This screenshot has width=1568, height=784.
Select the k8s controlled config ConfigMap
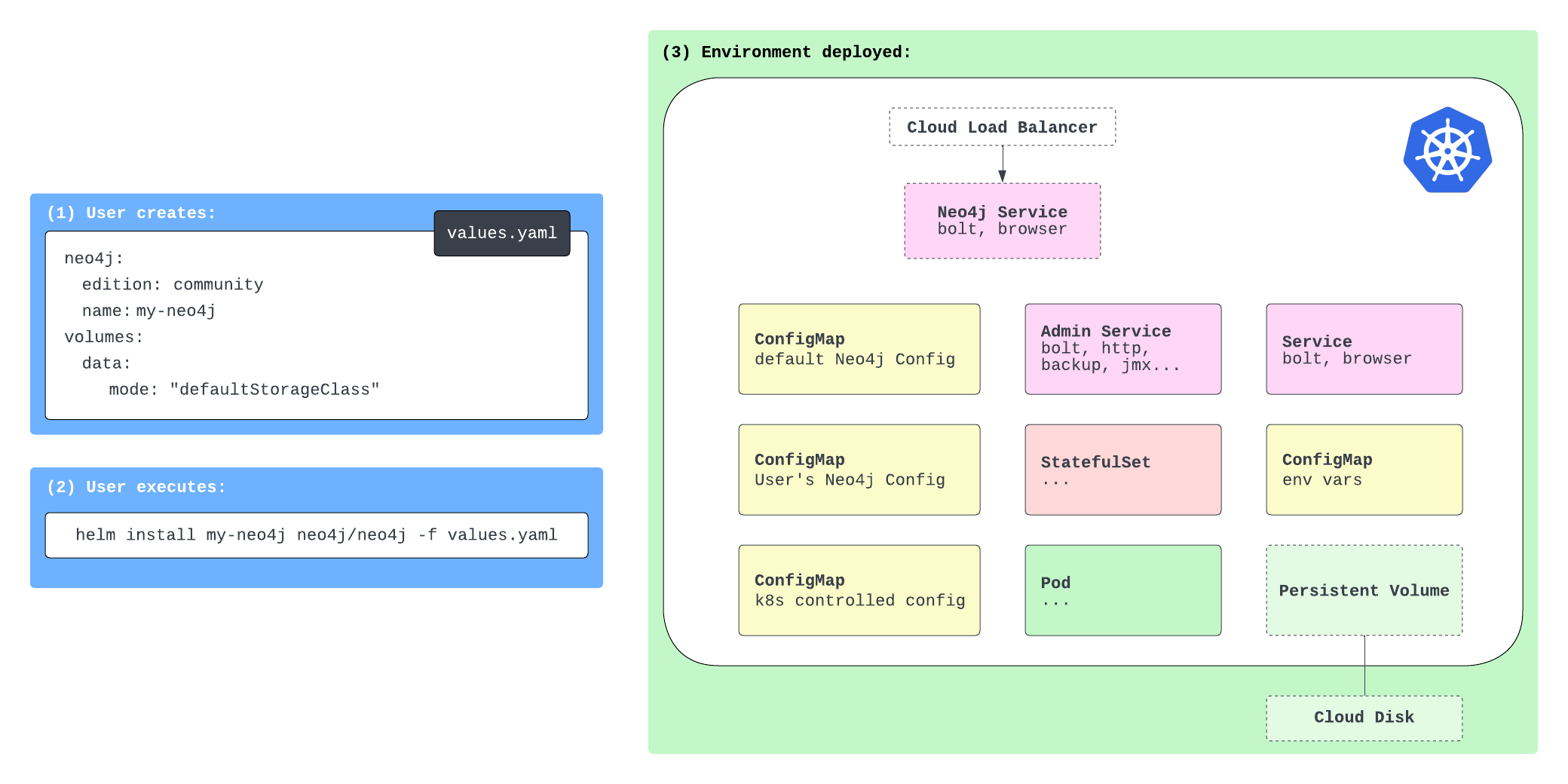click(859, 590)
